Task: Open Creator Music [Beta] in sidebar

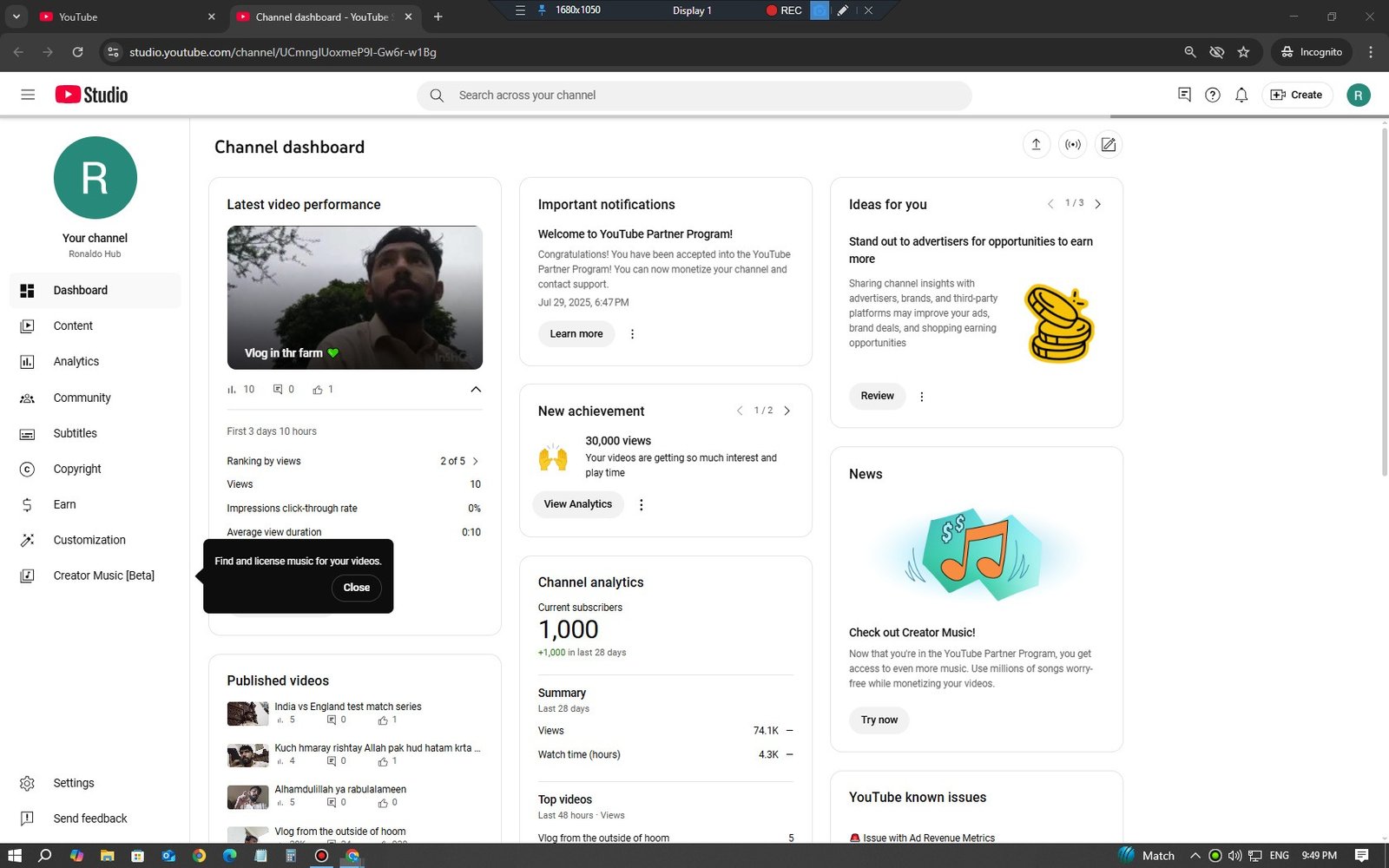Action: [95, 576]
